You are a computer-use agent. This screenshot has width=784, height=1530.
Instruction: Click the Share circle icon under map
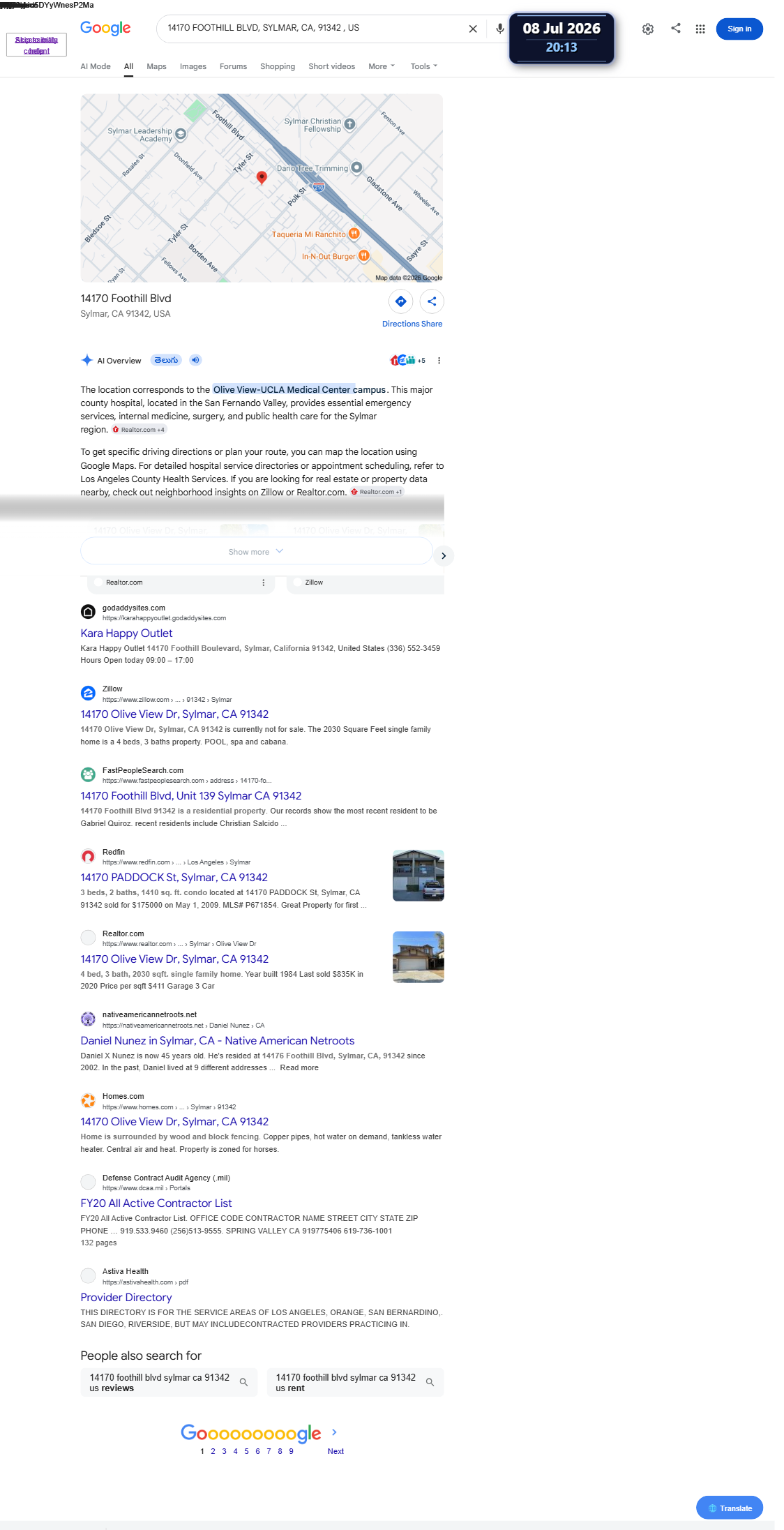(x=432, y=301)
